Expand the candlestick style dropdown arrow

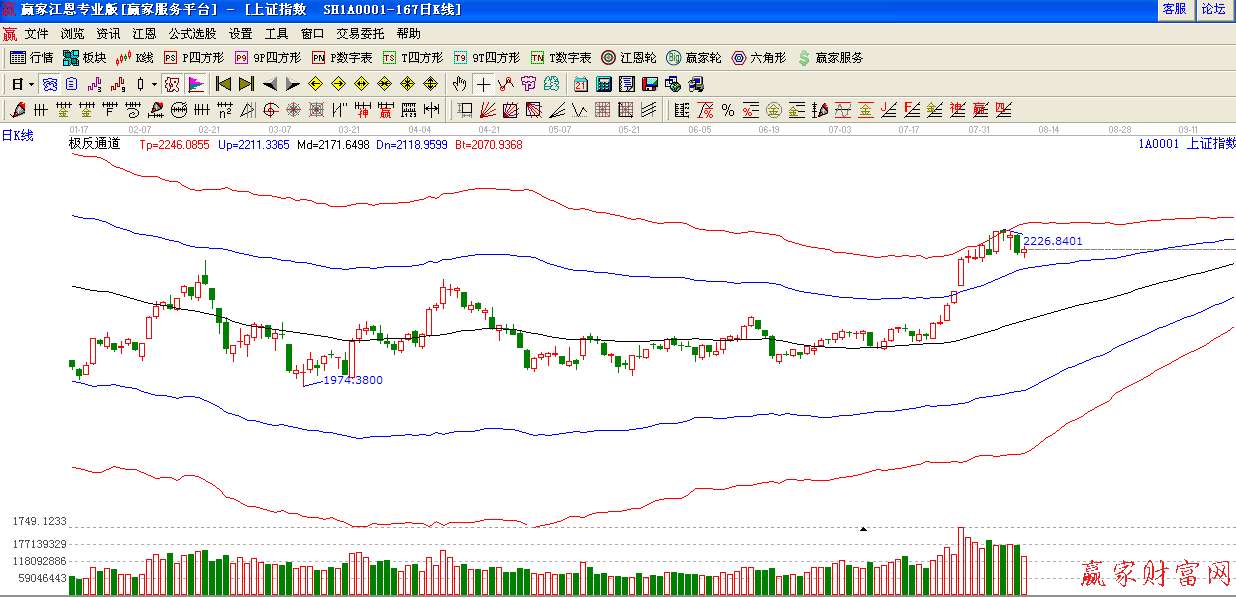(153, 84)
